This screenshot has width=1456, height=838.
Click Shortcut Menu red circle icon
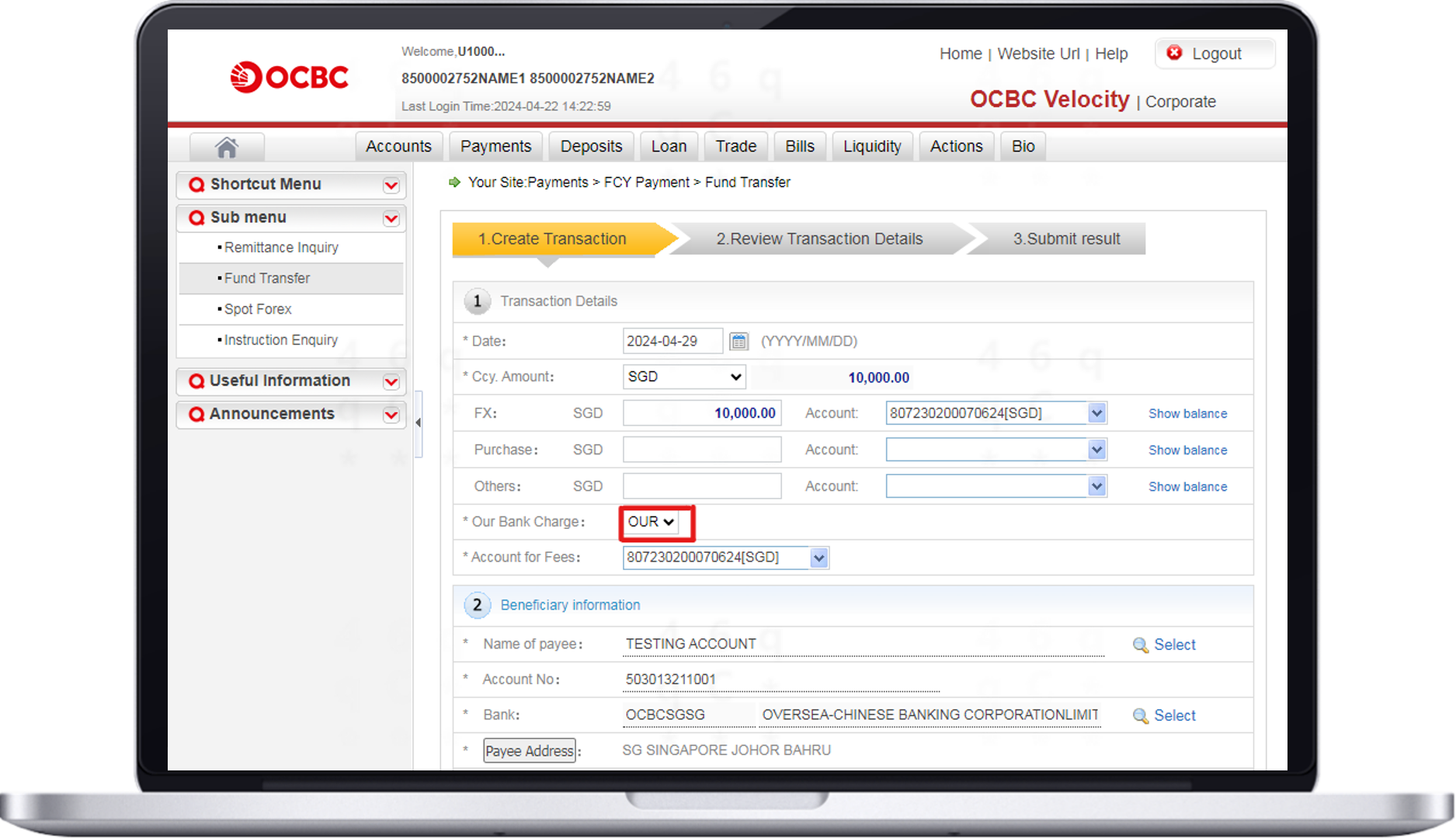196,184
